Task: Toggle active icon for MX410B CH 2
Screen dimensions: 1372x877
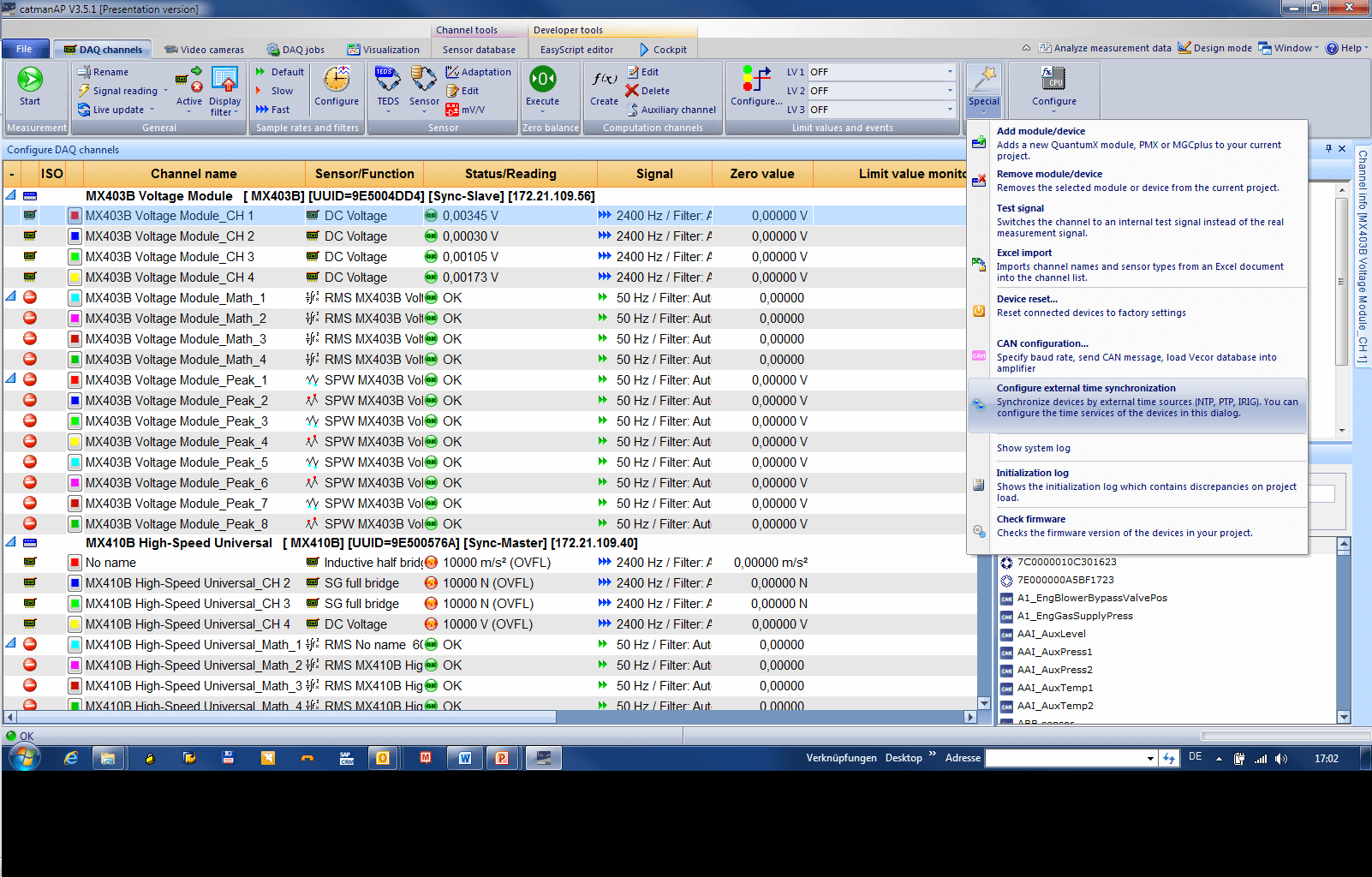Action: (x=30, y=583)
